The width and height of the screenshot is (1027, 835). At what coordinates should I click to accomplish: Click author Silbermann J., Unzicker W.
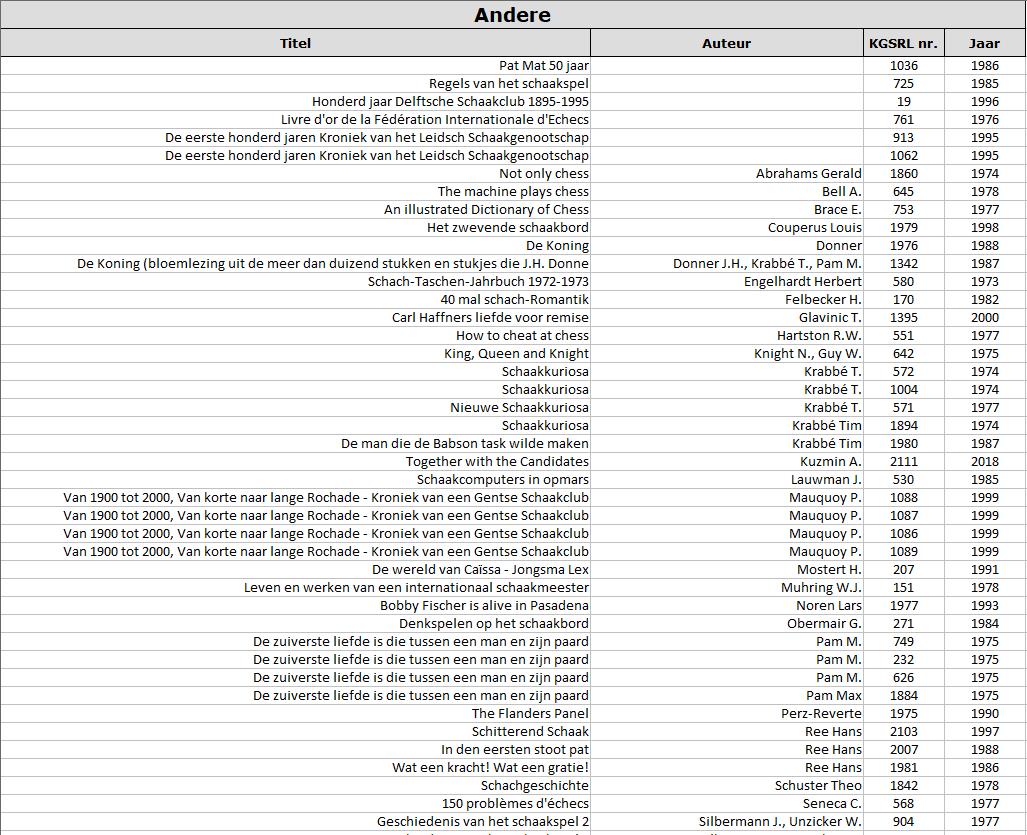[x=780, y=822]
